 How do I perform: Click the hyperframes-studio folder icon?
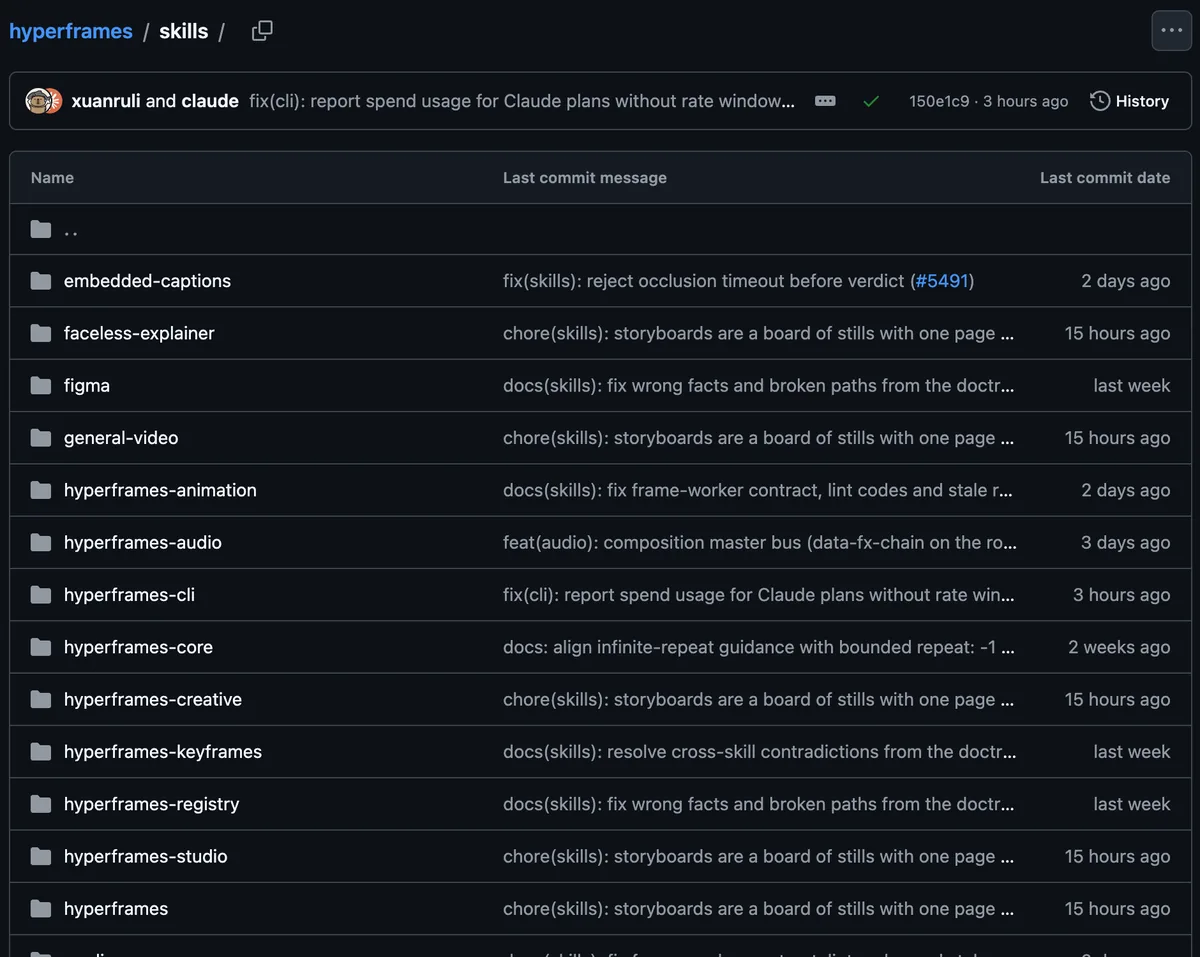click(41, 856)
